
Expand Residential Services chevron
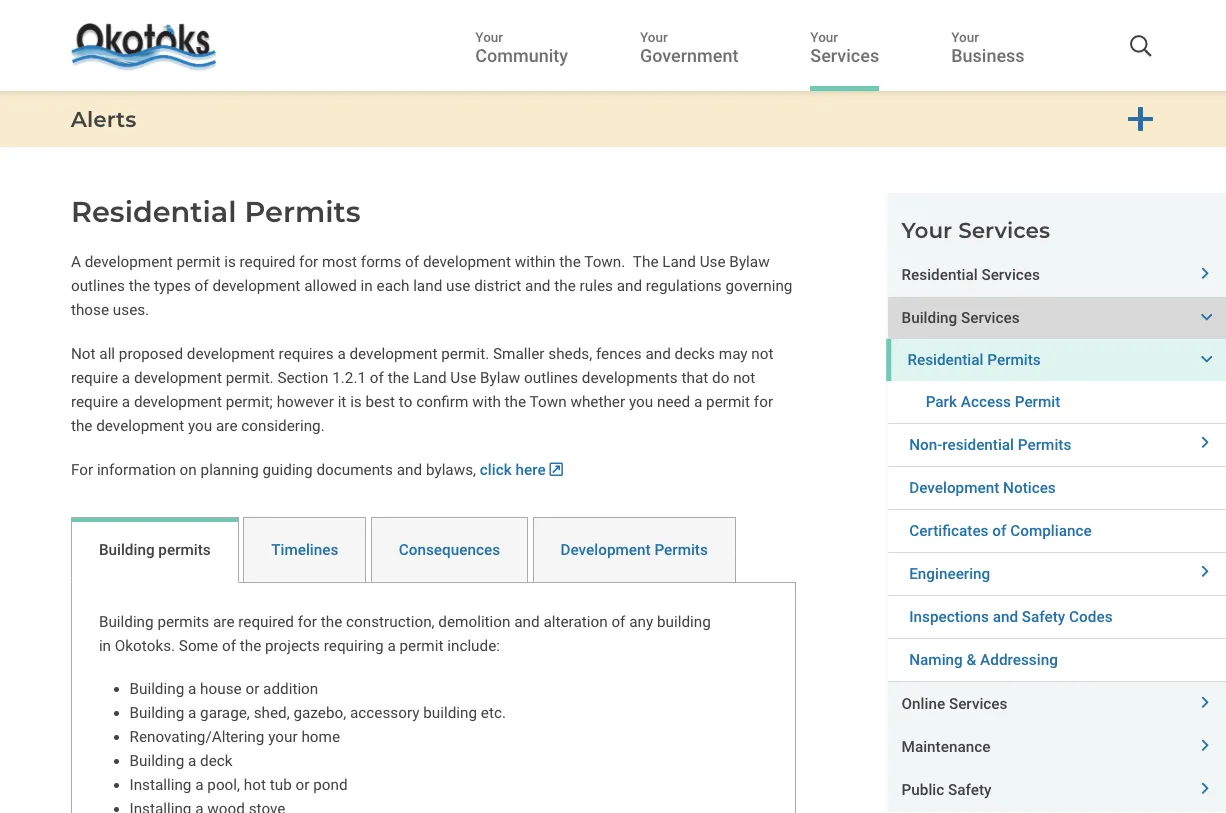tap(1205, 274)
